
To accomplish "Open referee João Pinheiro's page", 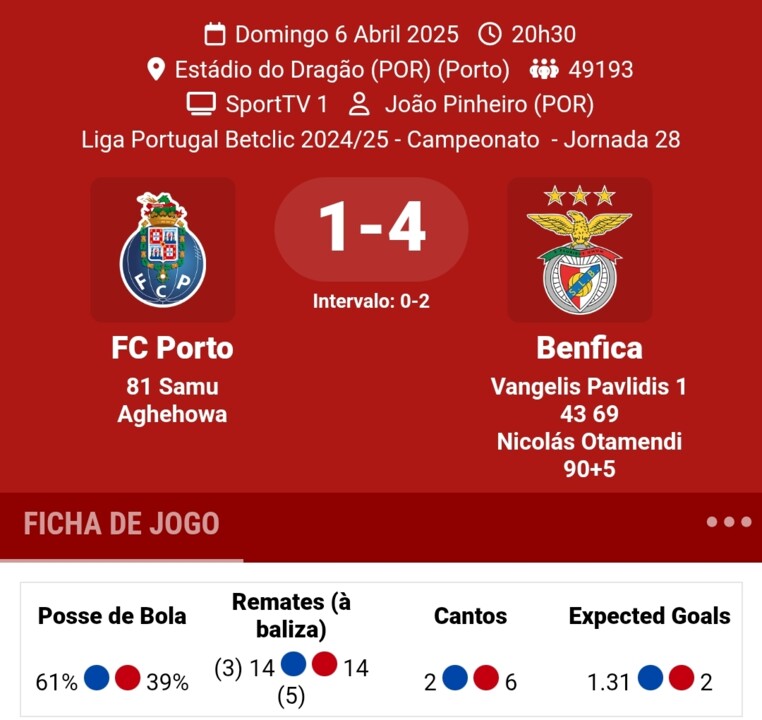I will point(489,104).
